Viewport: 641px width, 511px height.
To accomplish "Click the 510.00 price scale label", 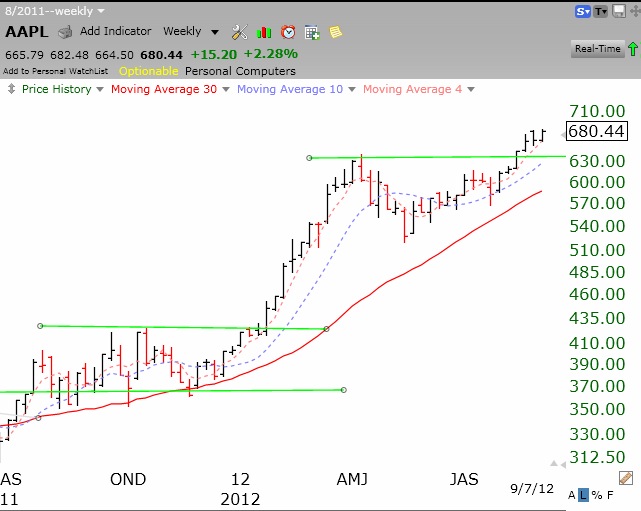I will pyautogui.click(x=597, y=250).
